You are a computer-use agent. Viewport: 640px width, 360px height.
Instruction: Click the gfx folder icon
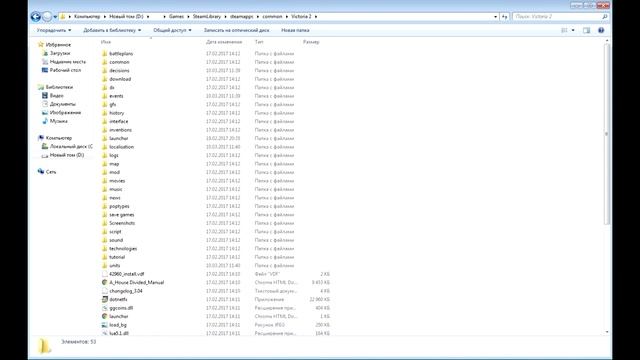point(104,104)
